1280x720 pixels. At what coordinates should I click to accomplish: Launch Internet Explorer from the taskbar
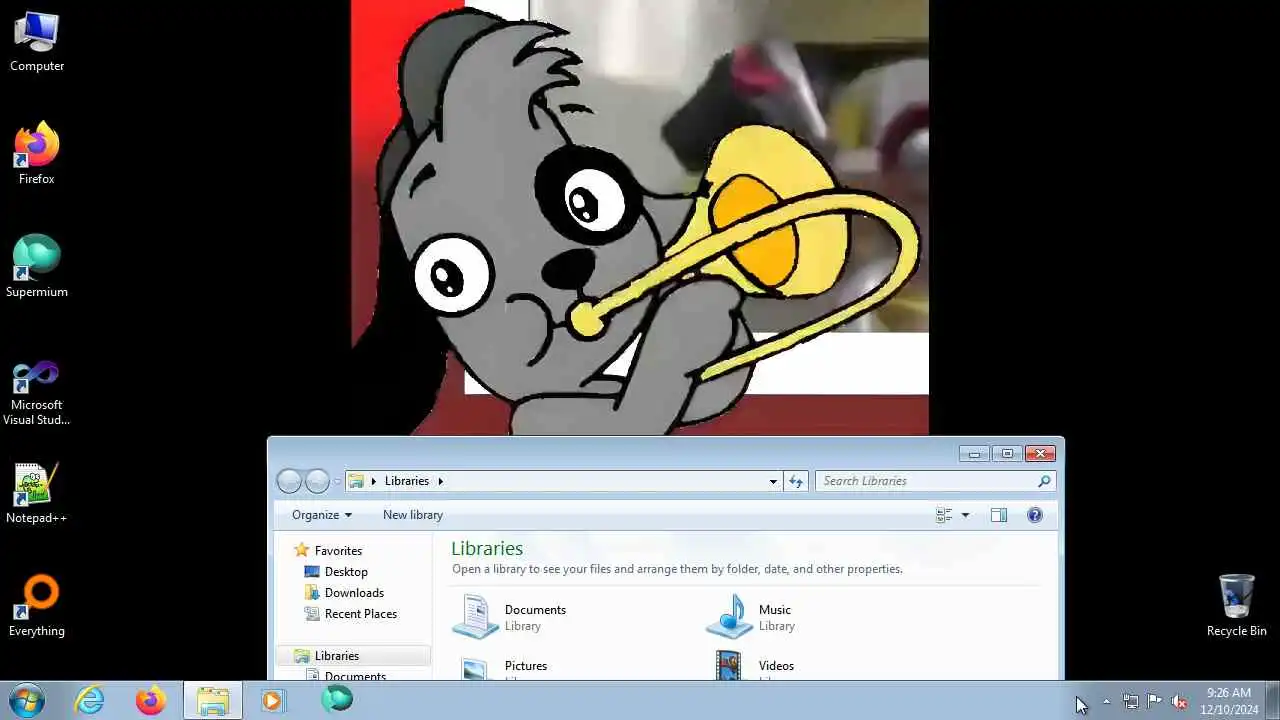[x=90, y=700]
